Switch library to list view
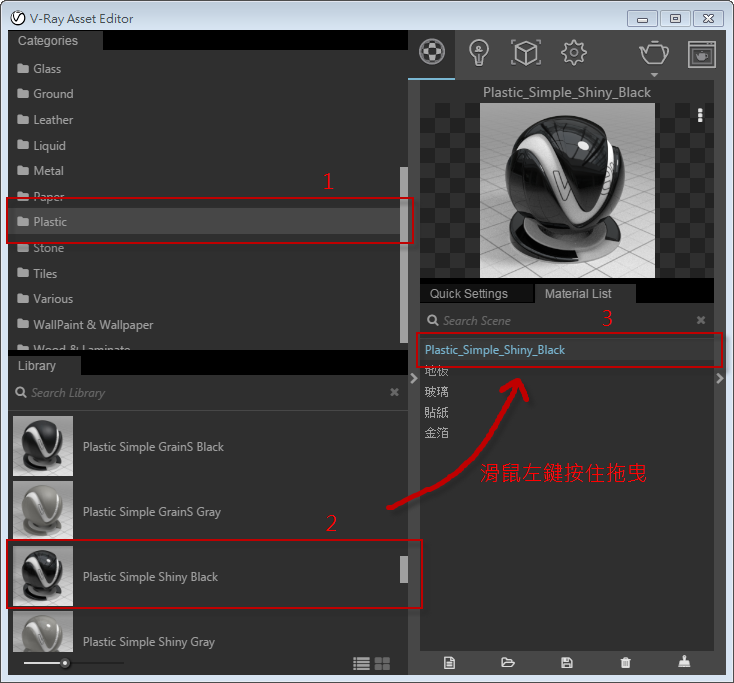The width and height of the screenshot is (734, 683). point(361,663)
